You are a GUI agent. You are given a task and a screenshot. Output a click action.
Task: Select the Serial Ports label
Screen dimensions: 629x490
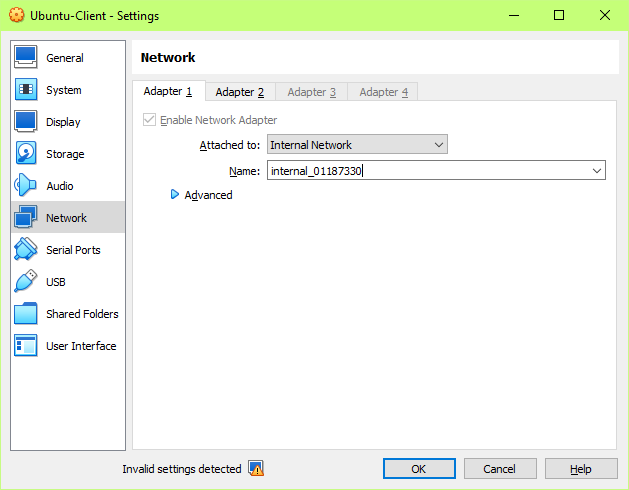73,250
